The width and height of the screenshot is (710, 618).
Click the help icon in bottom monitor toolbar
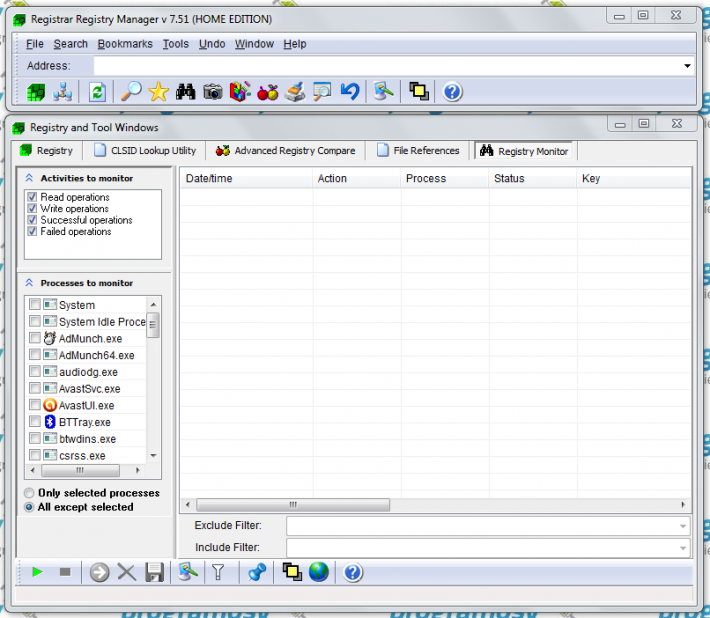pyautogui.click(x=353, y=573)
